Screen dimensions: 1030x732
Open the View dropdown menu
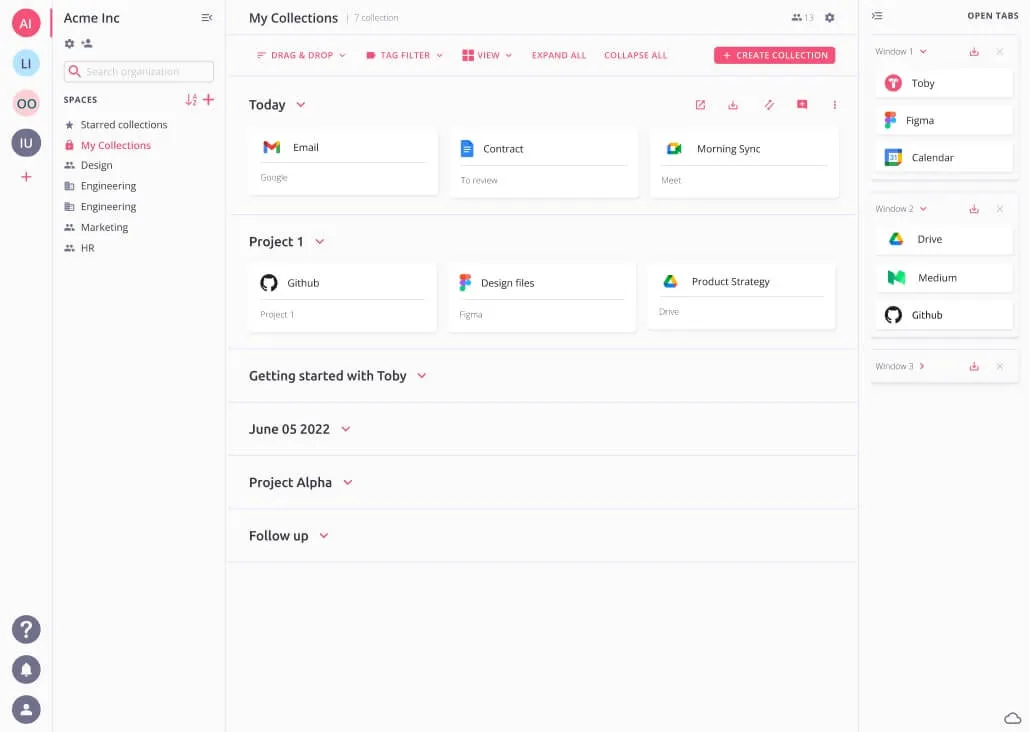pos(487,55)
